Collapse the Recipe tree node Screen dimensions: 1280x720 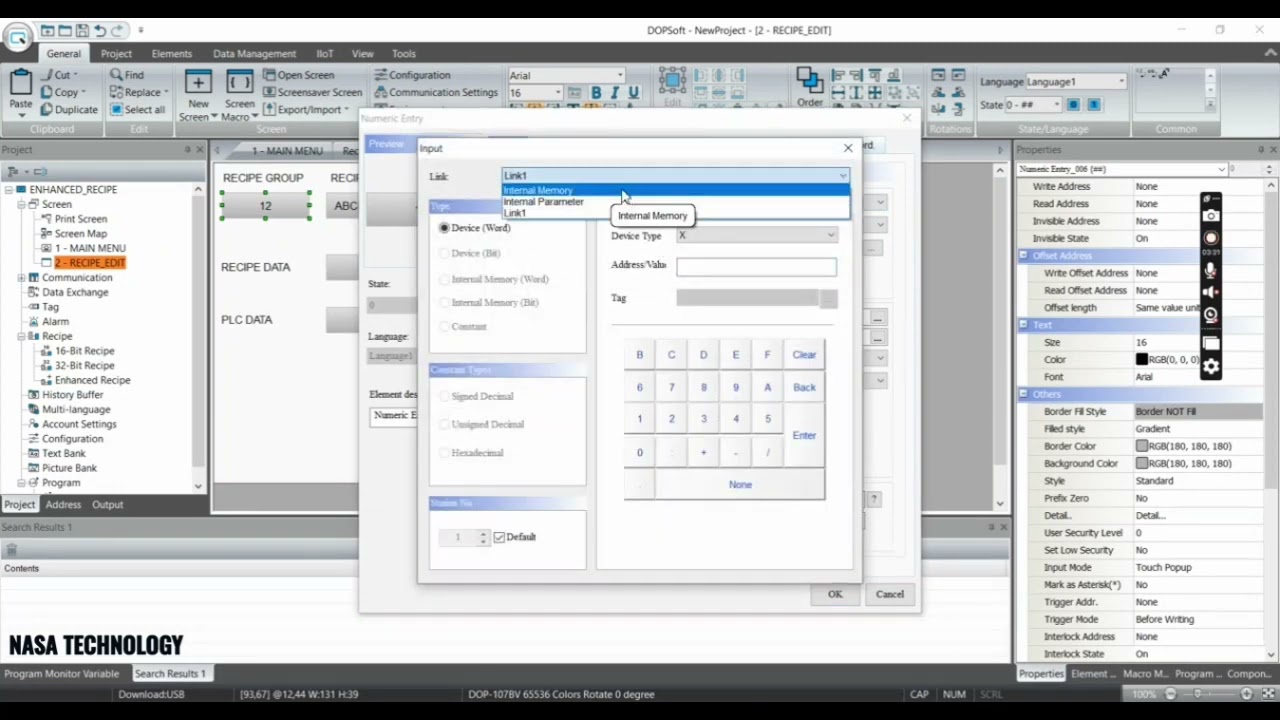click(x=21, y=336)
